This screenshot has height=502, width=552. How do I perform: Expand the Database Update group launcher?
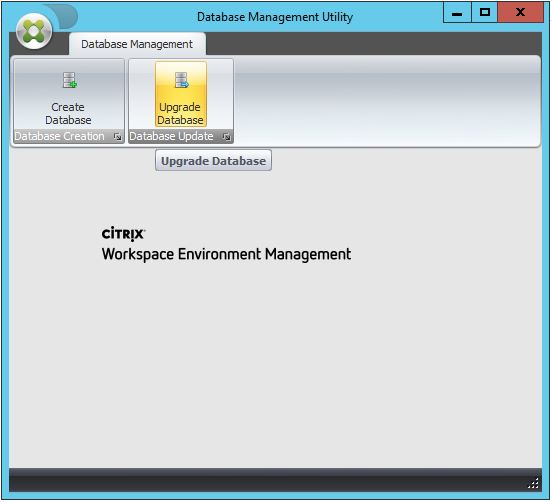(x=226, y=137)
